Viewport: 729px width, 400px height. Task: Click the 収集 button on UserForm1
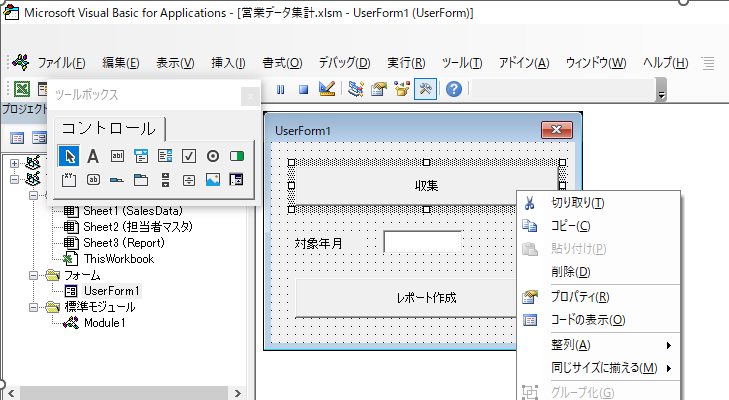click(426, 186)
